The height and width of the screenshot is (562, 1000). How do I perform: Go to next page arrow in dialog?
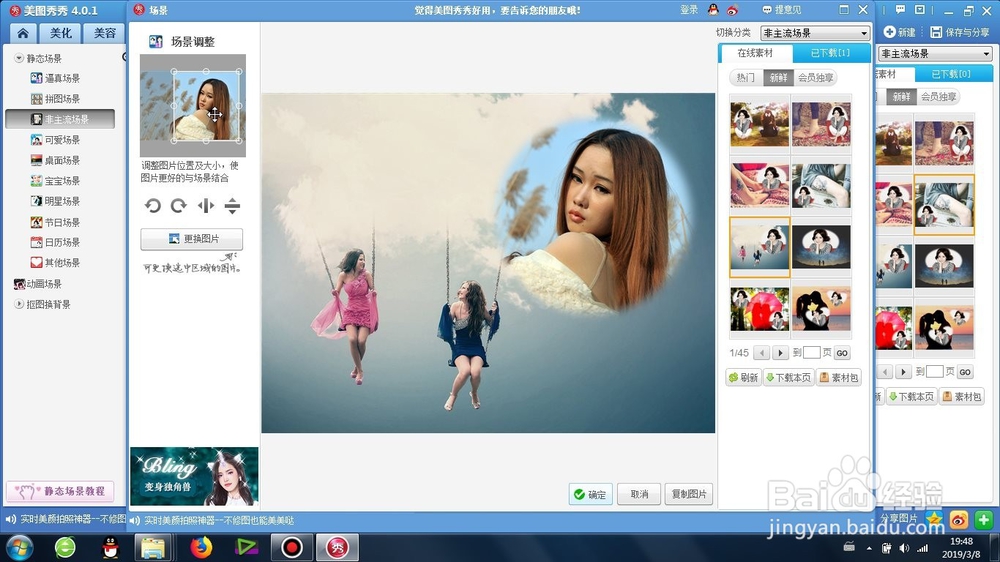(x=781, y=353)
